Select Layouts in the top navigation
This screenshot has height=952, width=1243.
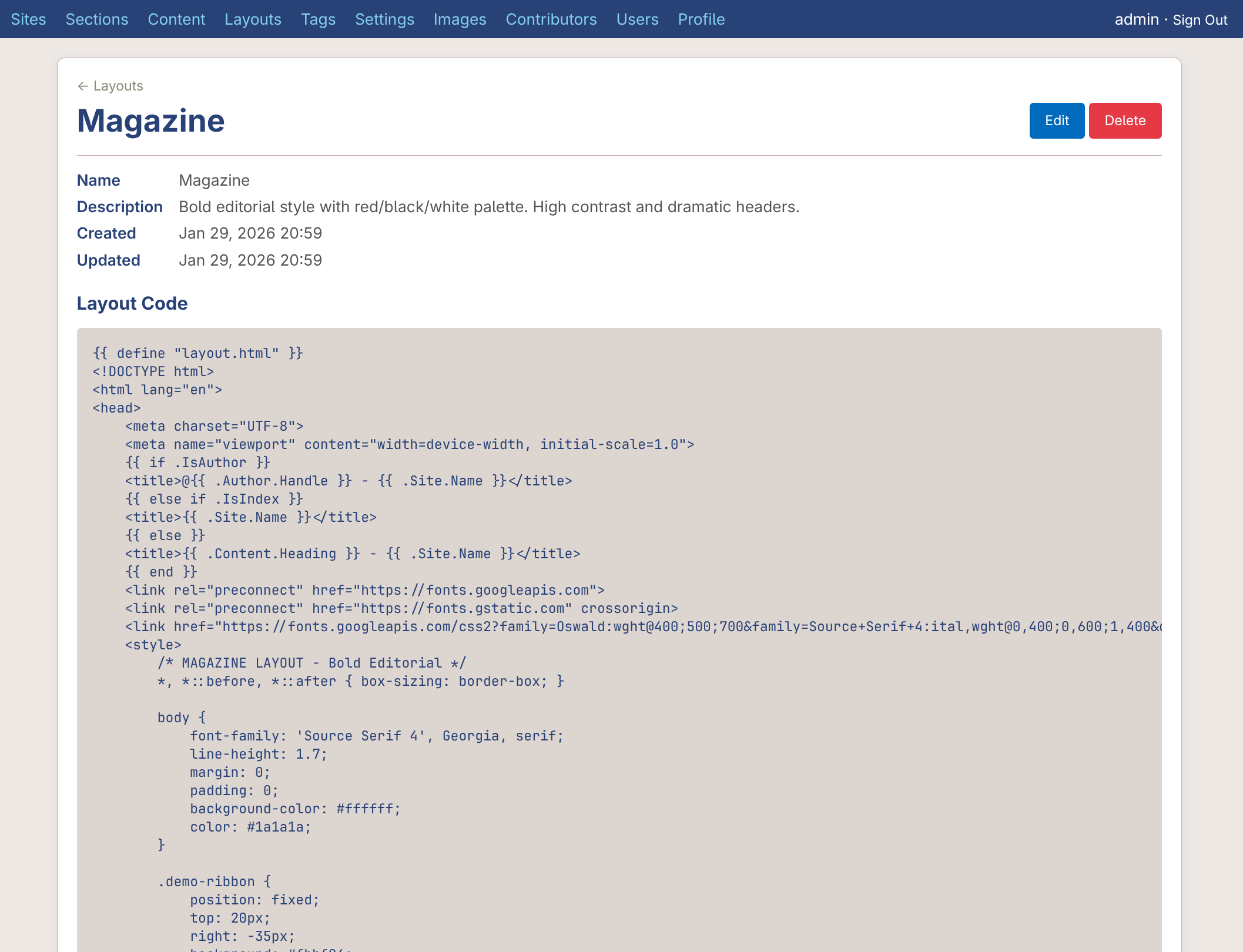click(x=253, y=19)
